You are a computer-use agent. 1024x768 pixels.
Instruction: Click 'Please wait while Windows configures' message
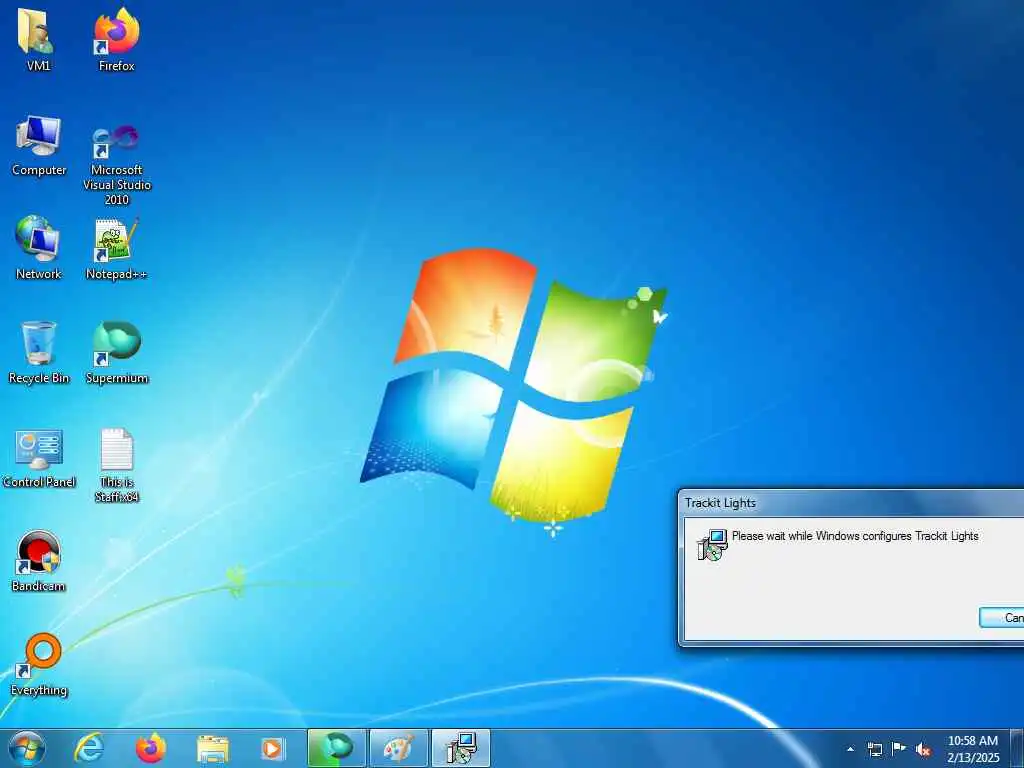(855, 536)
